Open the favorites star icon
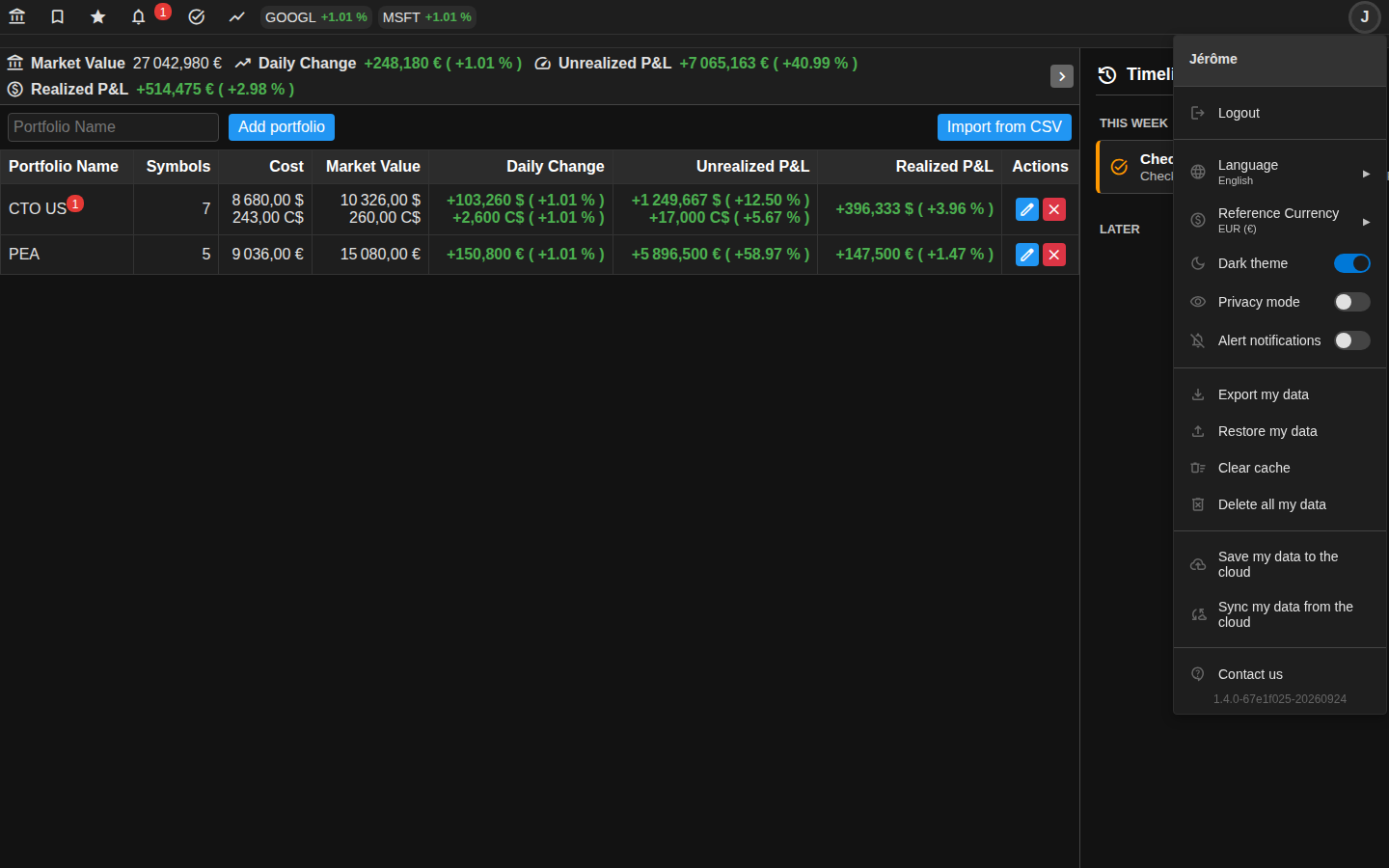1389x868 pixels. (97, 16)
